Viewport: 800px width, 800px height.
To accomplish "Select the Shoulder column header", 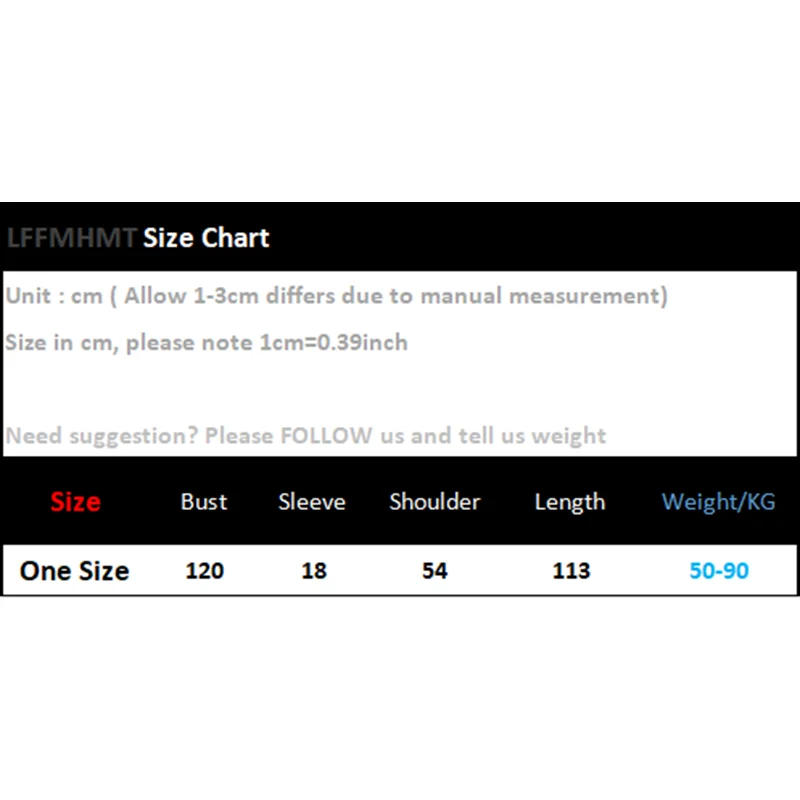I will click(435, 502).
